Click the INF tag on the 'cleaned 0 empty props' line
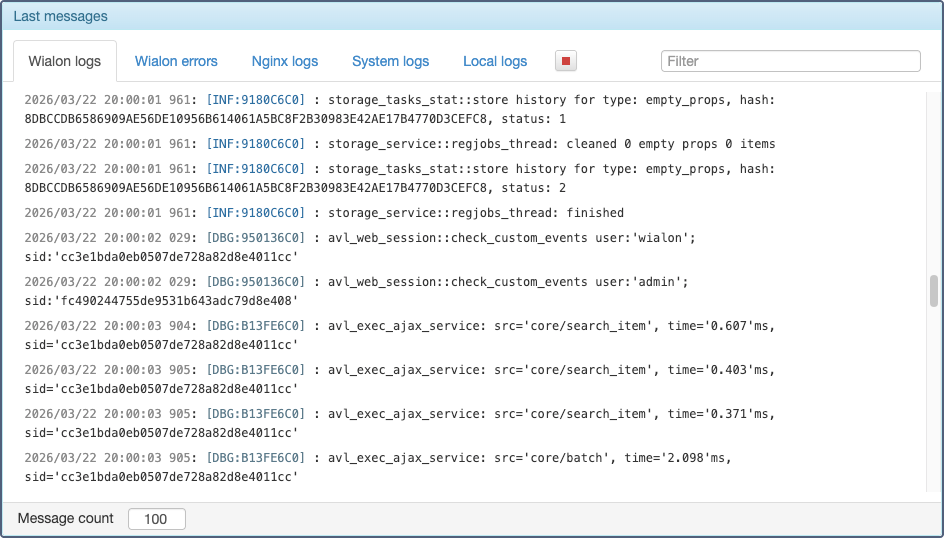Image resolution: width=944 pixels, height=538 pixels. pos(255,144)
